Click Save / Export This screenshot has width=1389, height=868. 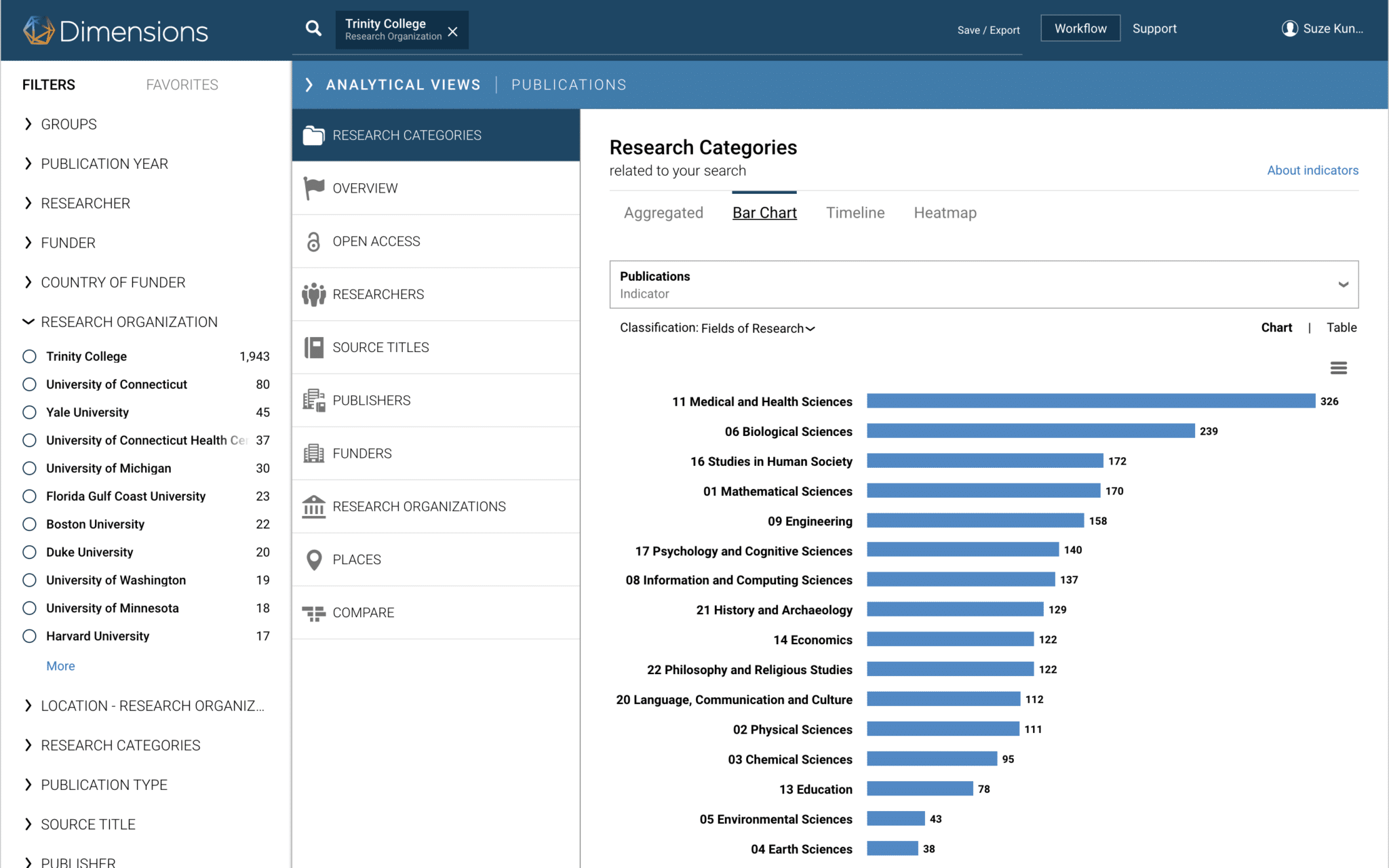tap(988, 30)
